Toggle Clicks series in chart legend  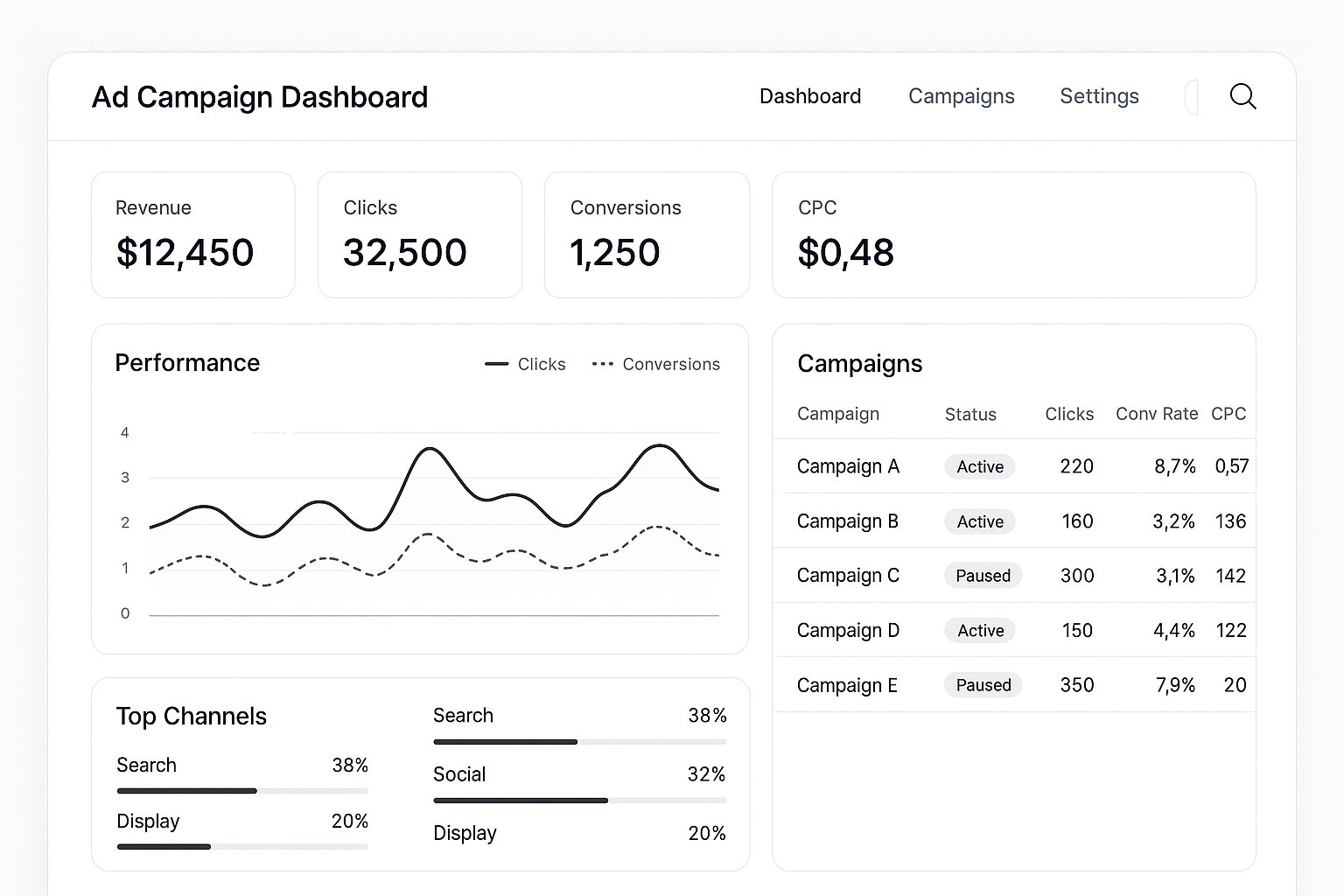point(526,364)
